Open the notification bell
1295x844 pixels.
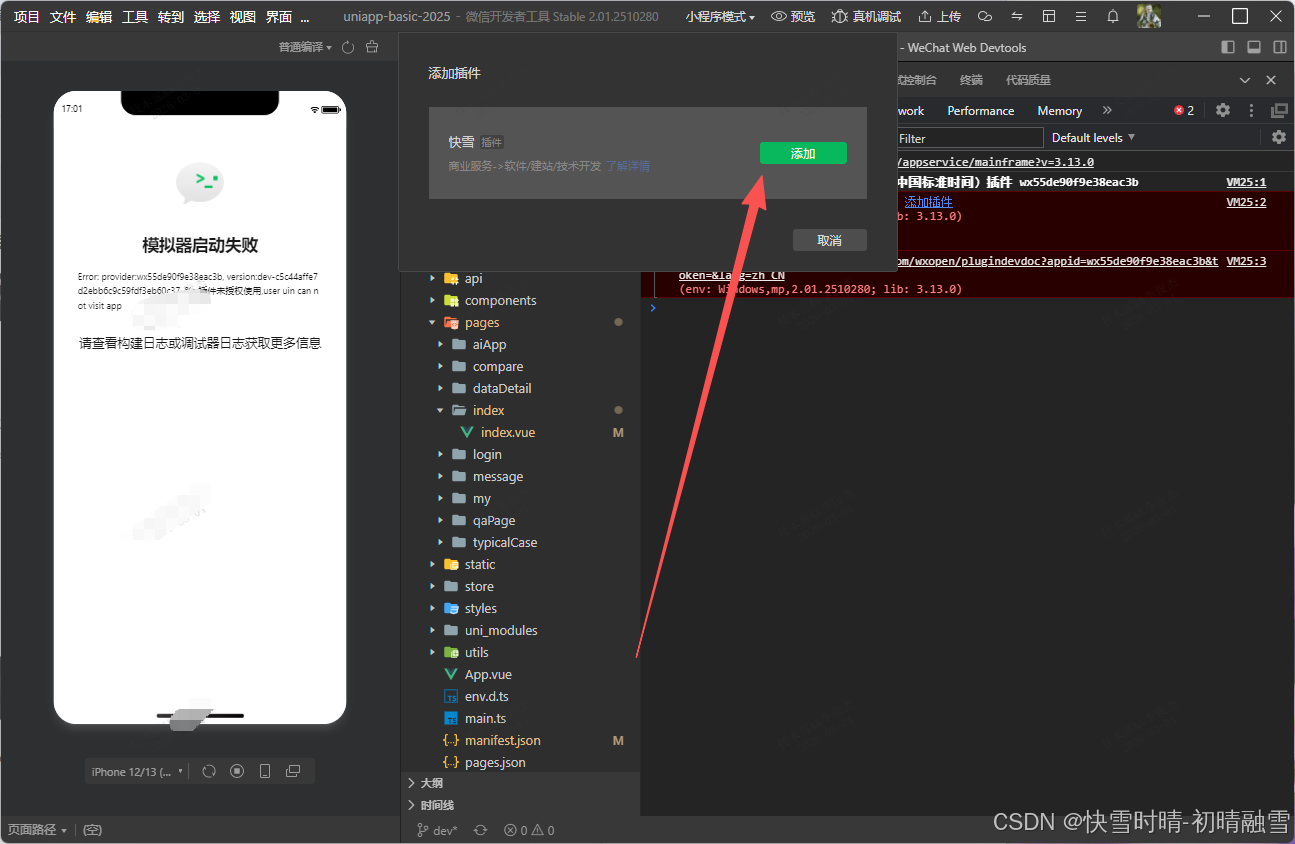tap(1113, 17)
